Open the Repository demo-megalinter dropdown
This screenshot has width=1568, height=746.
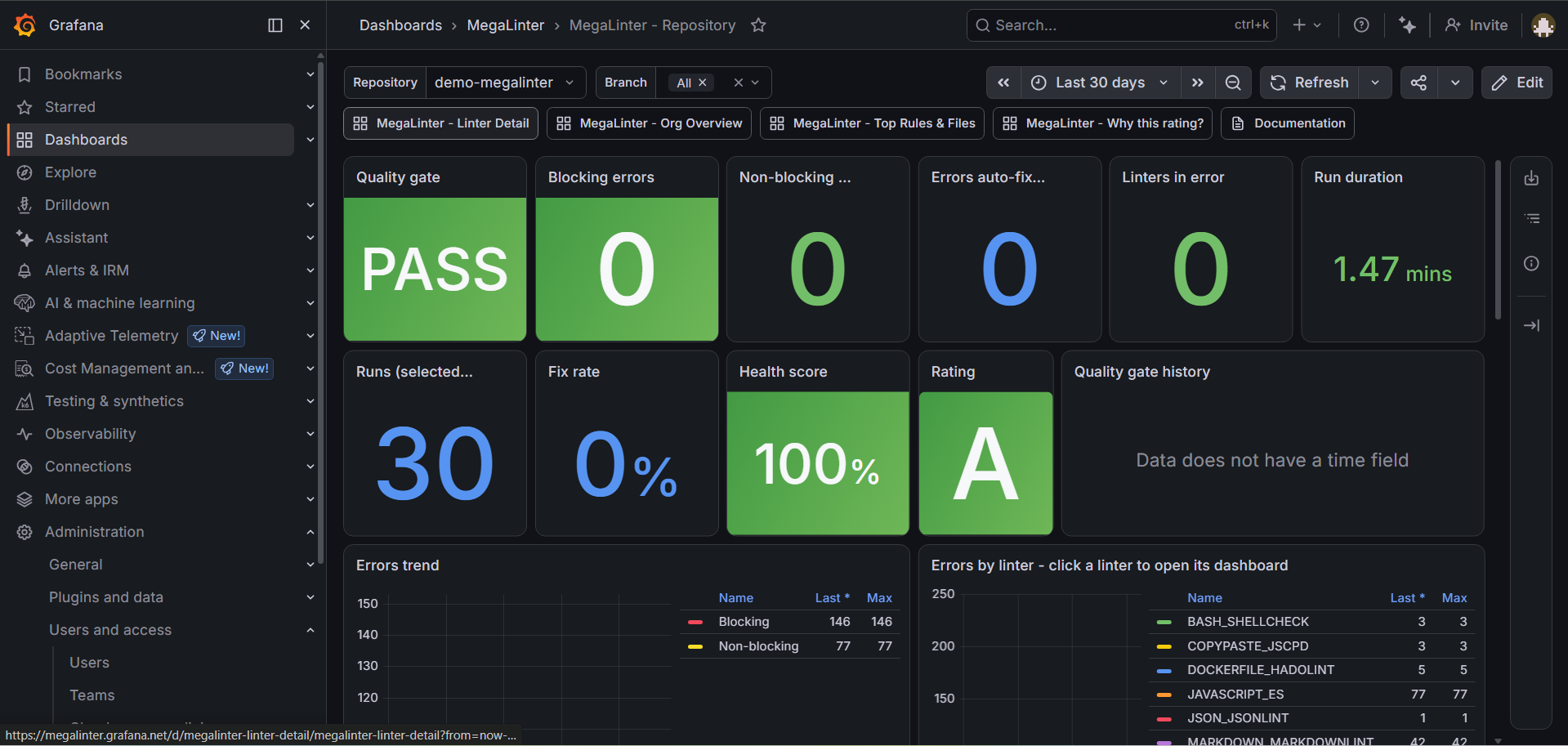(506, 83)
